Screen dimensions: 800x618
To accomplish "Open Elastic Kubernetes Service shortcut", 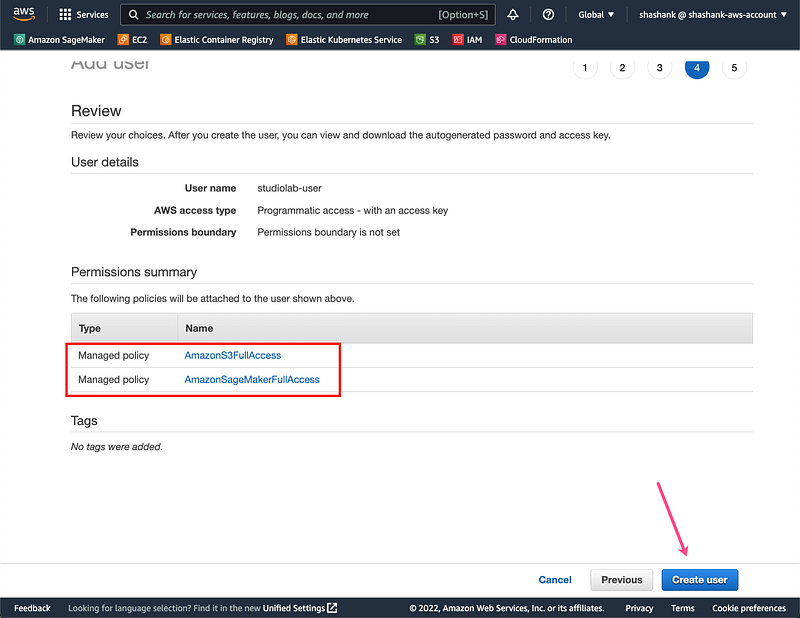I will click(344, 40).
